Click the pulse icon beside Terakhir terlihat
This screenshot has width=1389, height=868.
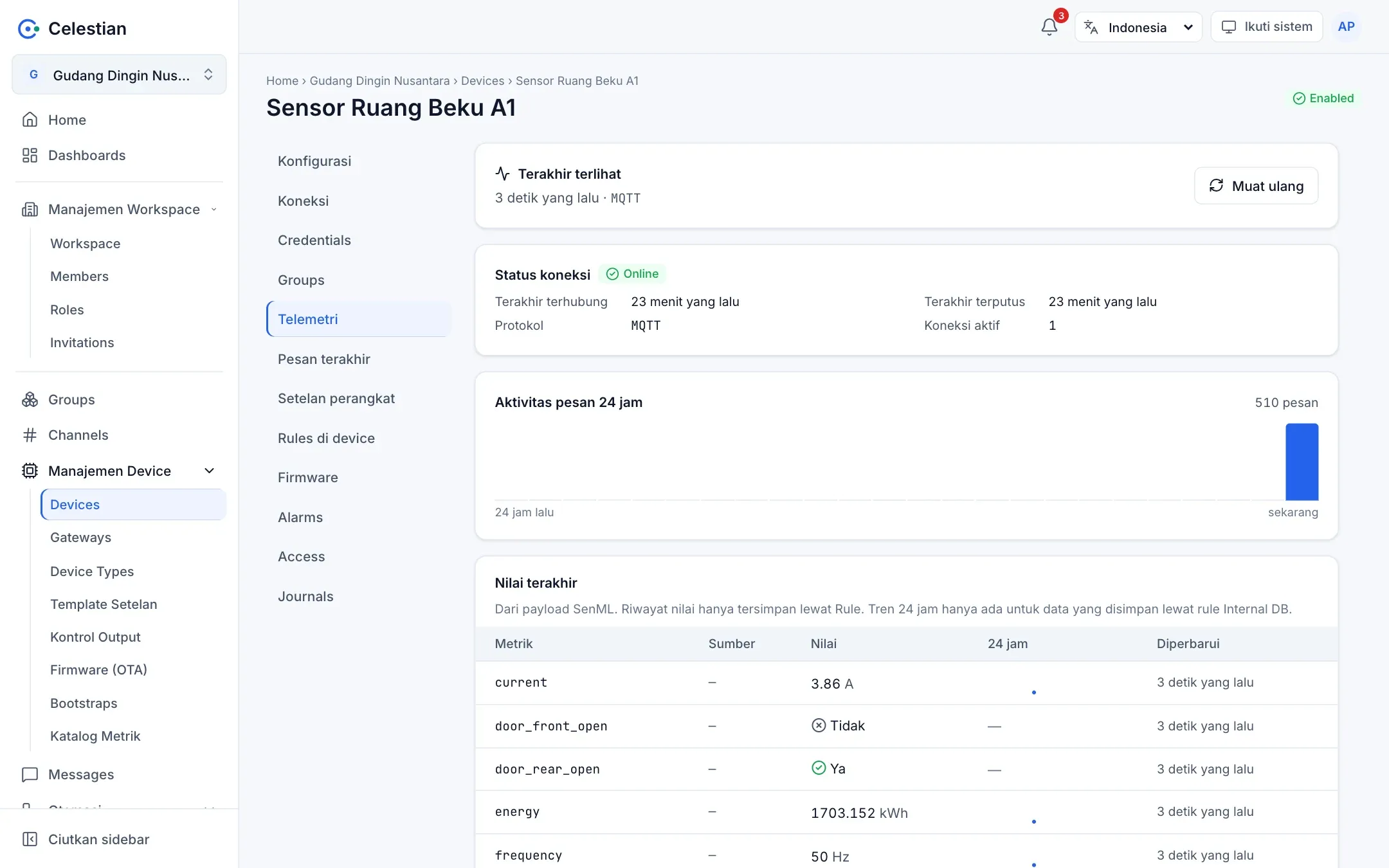[503, 174]
